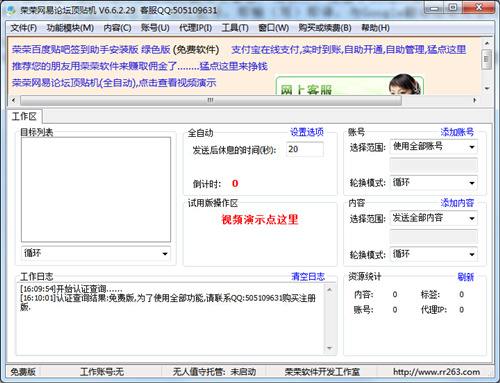The height and width of the screenshot is (383, 500).
Task: Click the banner vertical scroll down arrow
Action: (x=486, y=88)
